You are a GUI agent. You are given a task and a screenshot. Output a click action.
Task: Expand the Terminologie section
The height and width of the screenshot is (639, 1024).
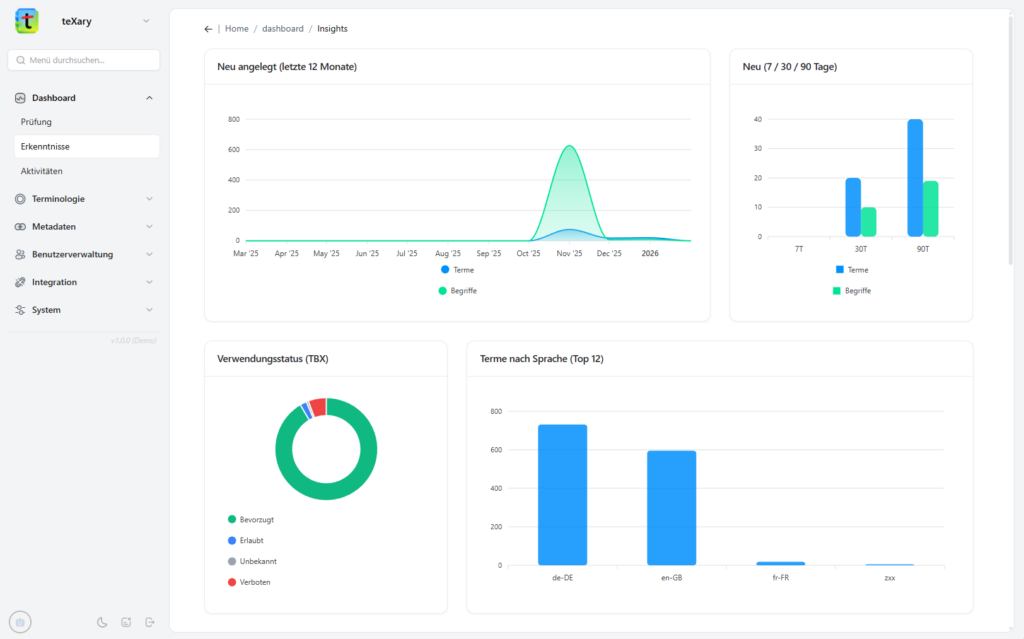click(149, 198)
